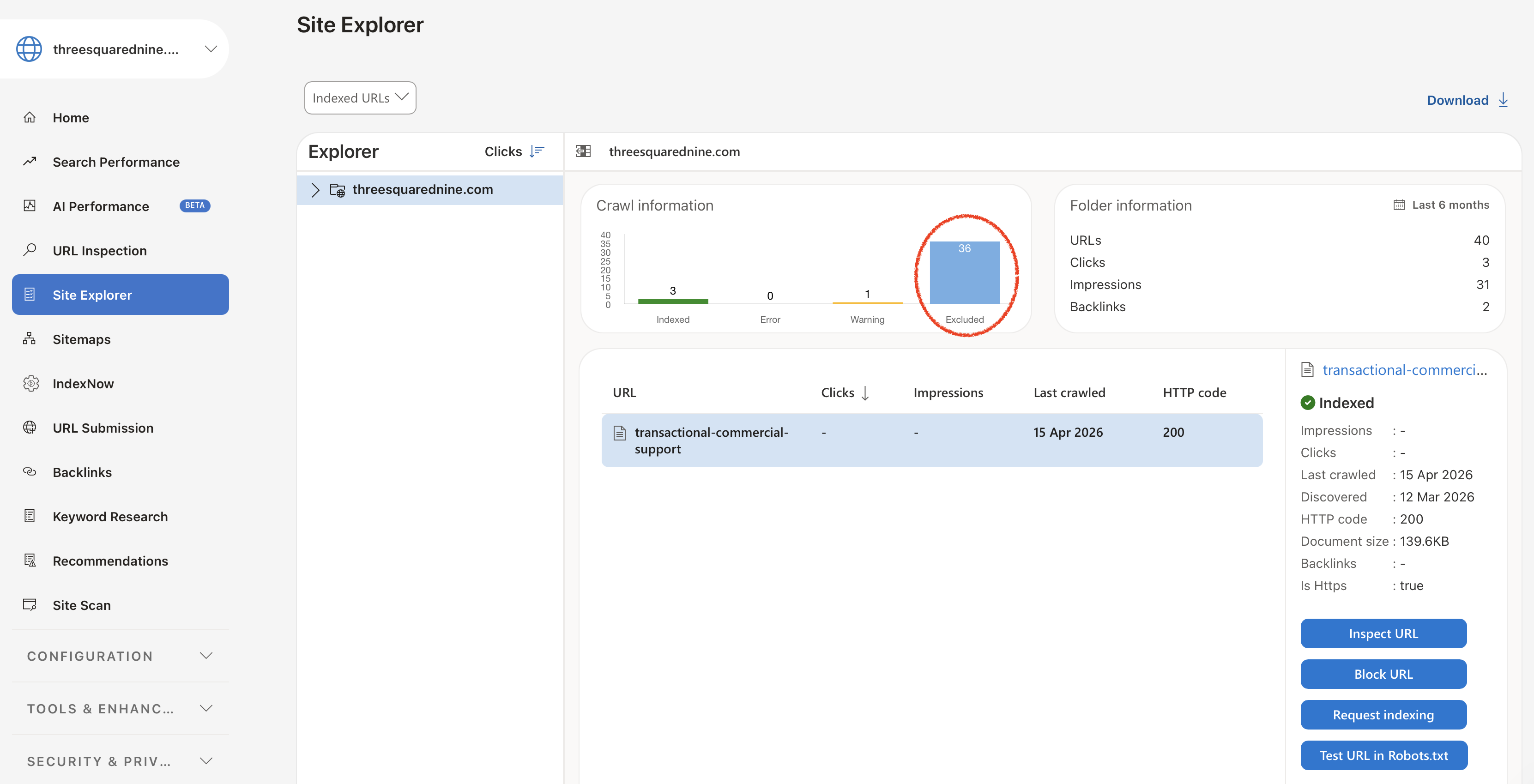Screen dimensions: 1534x784
Task: Click the Download link
Action: [x=1457, y=100]
